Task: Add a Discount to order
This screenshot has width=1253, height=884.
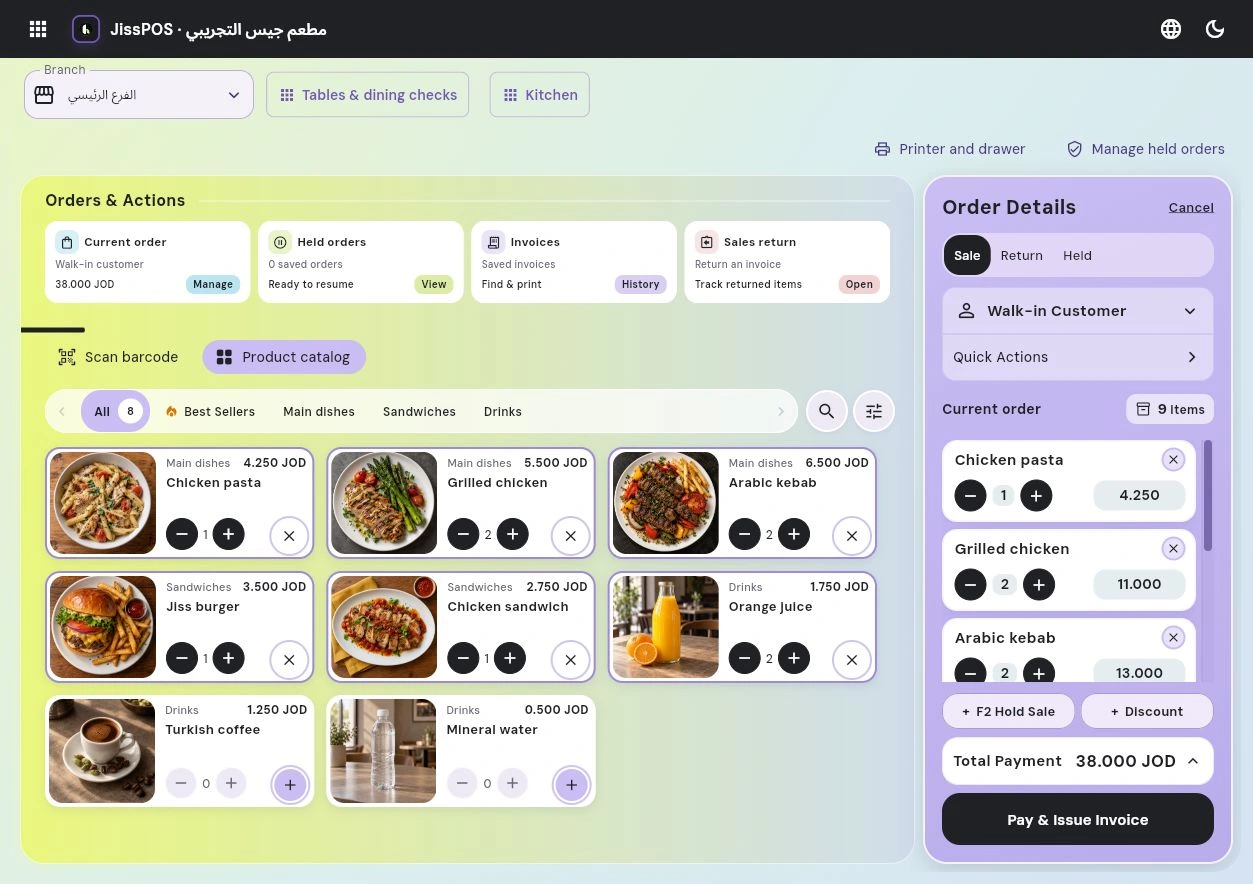Action: click(x=1147, y=711)
